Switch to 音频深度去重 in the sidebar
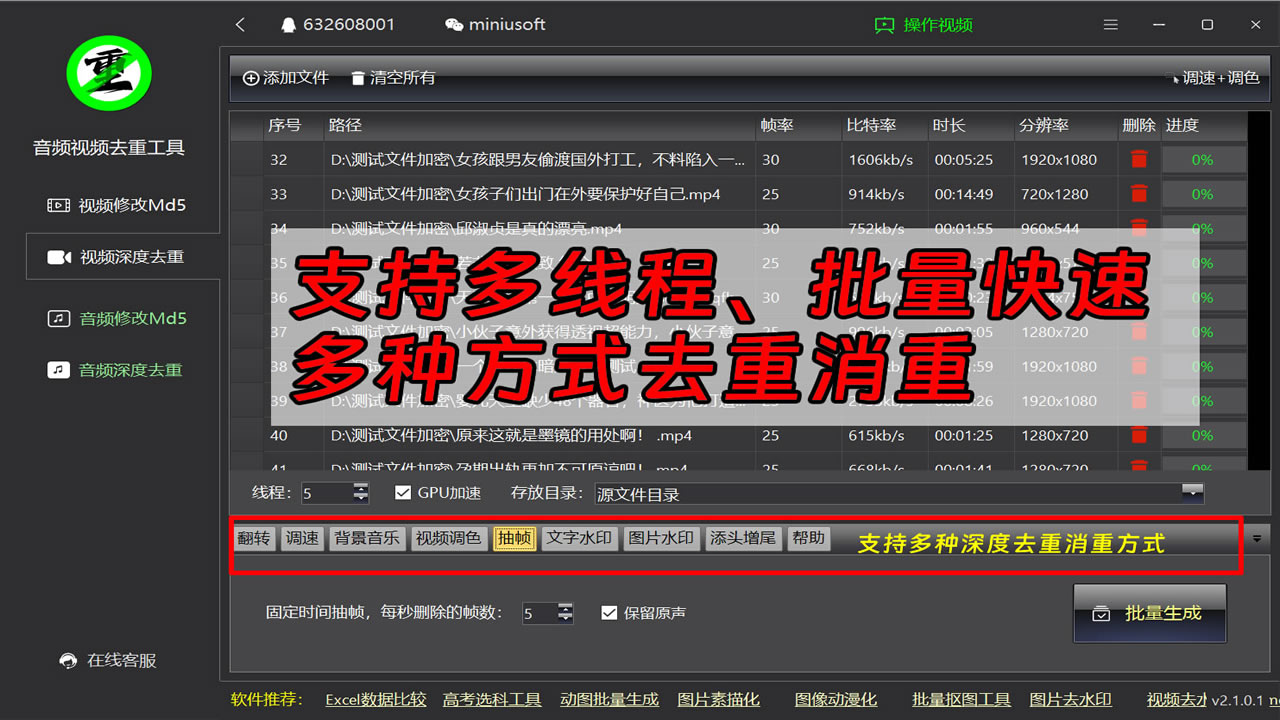1280x720 pixels. [x=122, y=369]
